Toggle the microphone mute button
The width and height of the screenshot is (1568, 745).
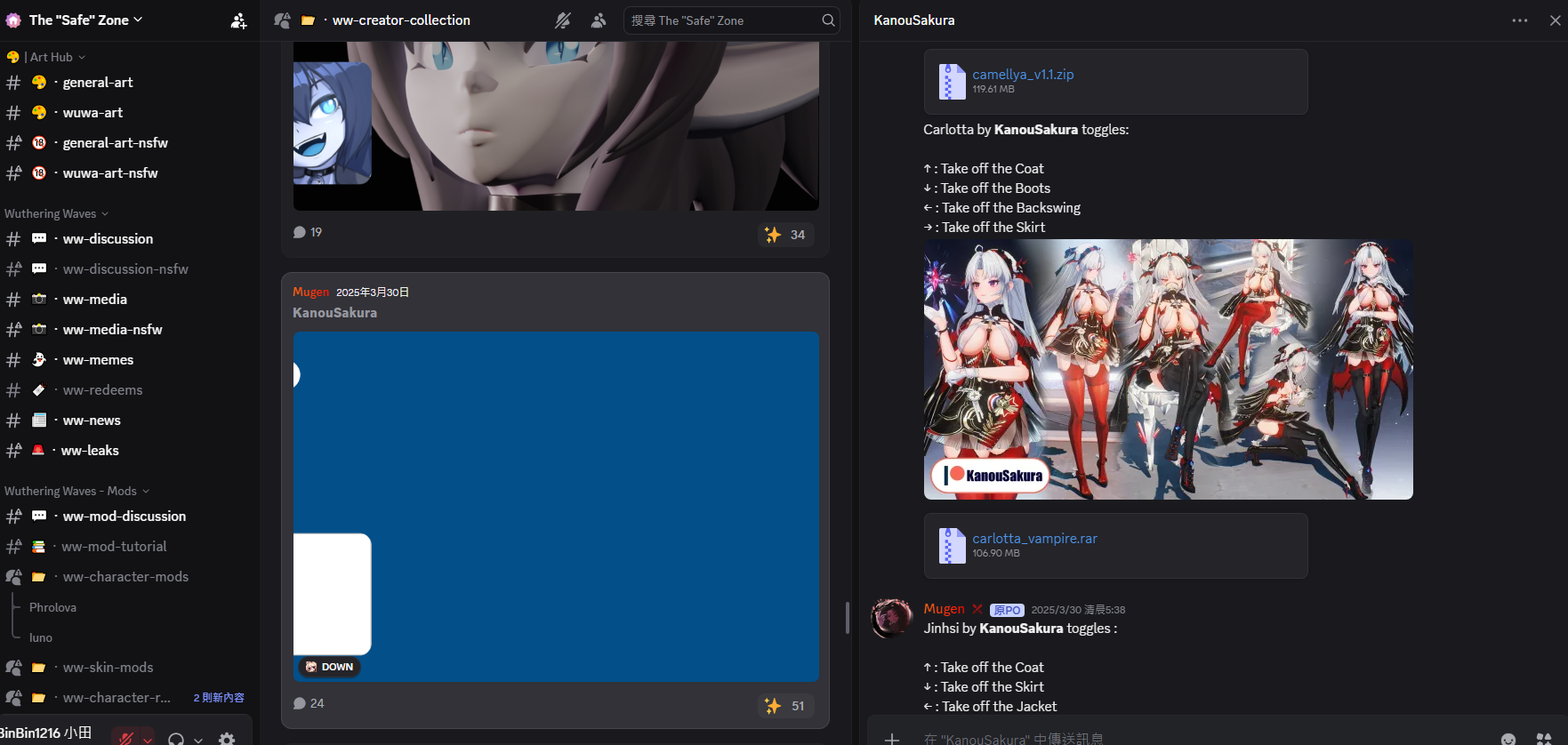pos(125,738)
